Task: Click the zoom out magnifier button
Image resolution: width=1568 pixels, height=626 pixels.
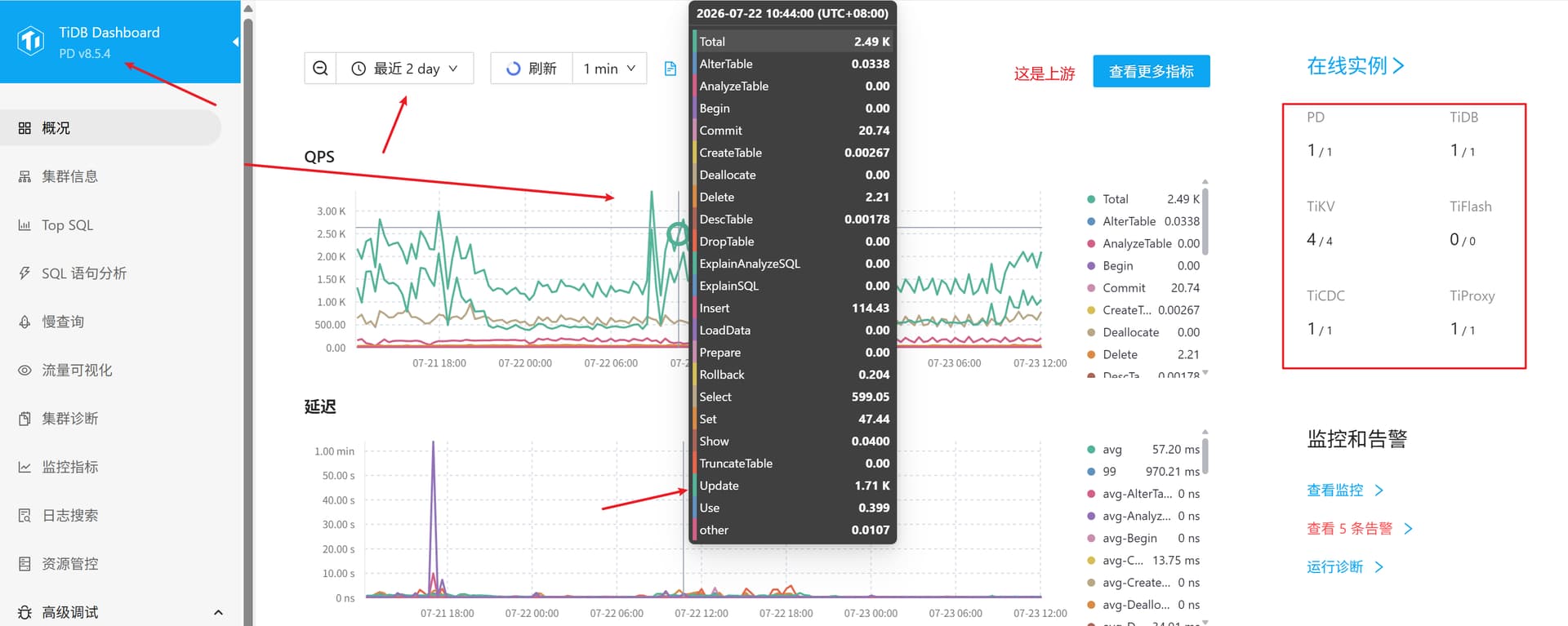Action: pyautogui.click(x=320, y=69)
